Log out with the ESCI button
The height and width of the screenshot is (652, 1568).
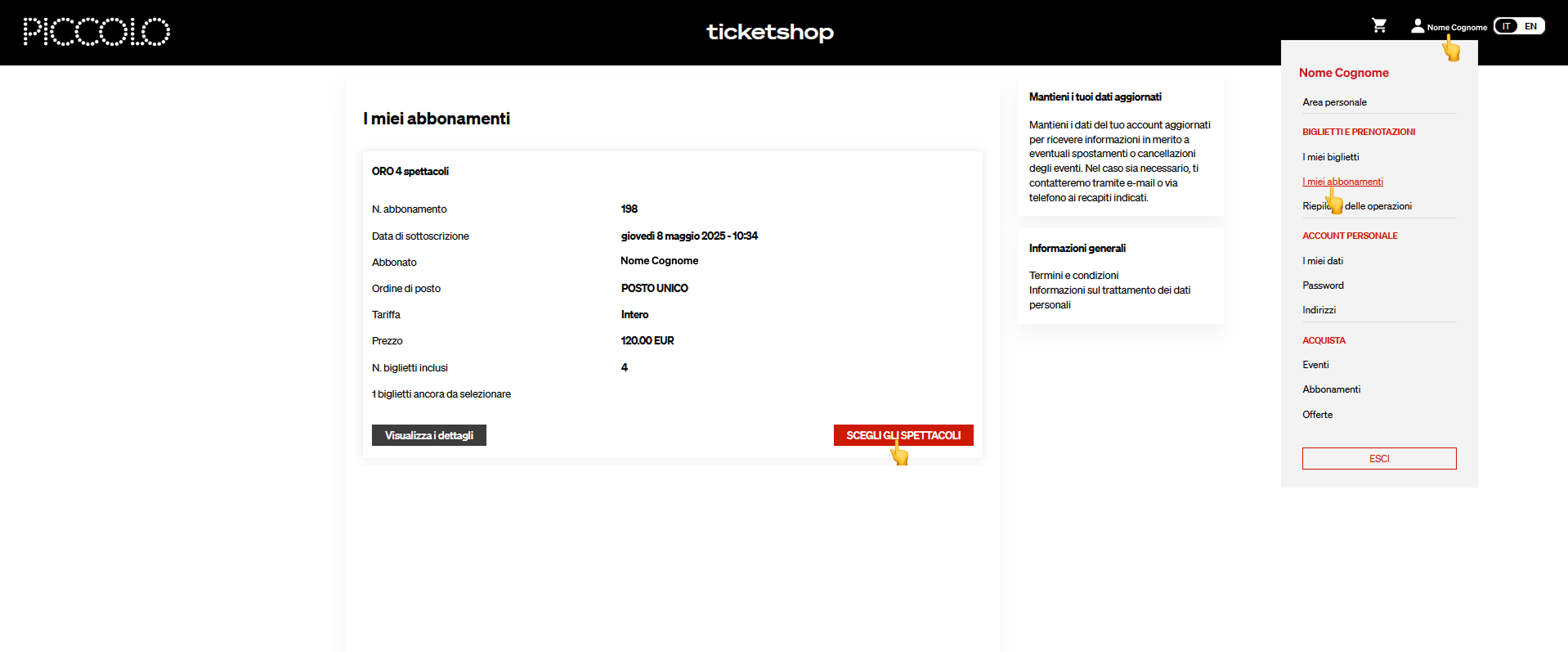tap(1379, 458)
